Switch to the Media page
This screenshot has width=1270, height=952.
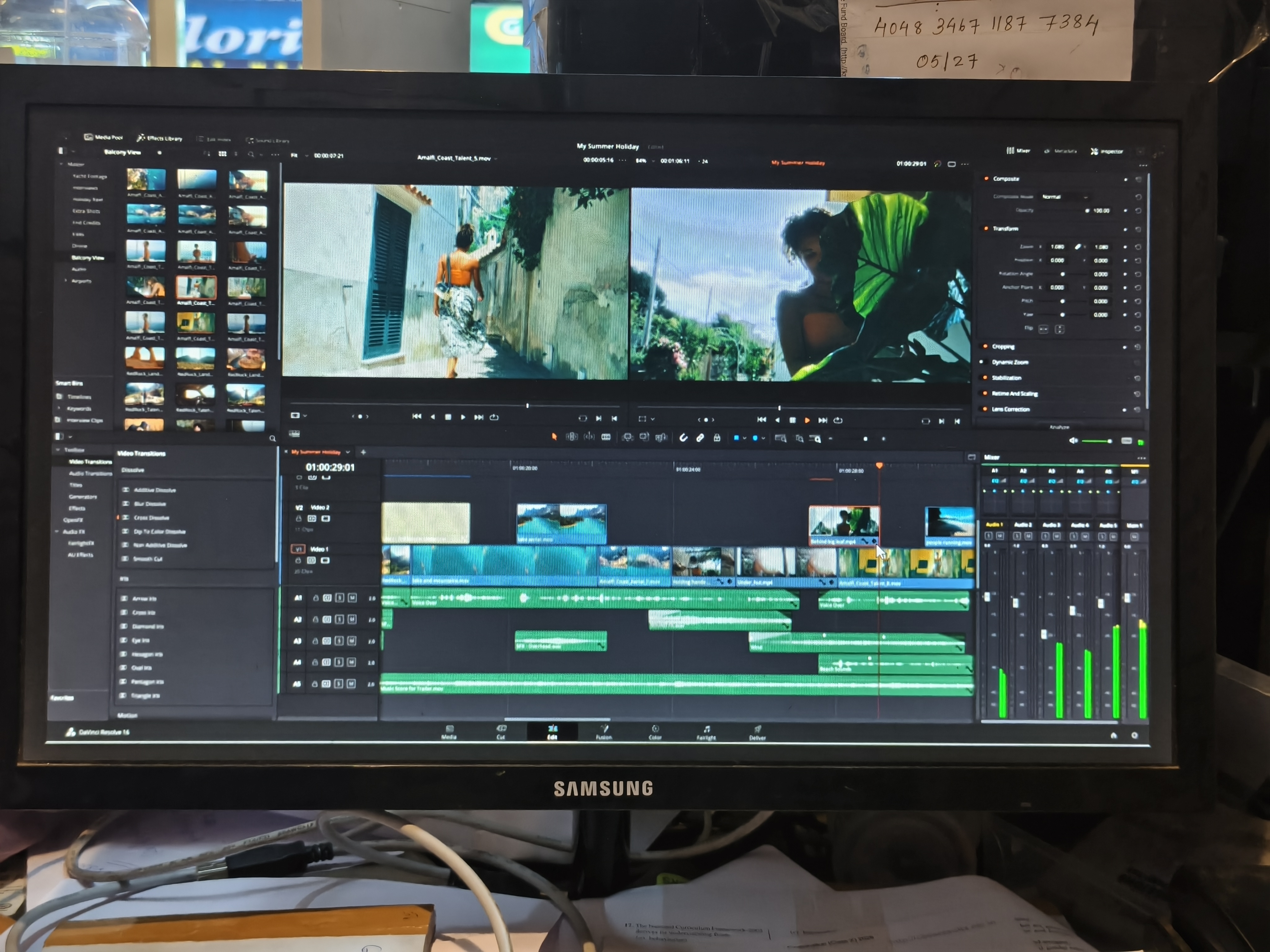click(449, 732)
